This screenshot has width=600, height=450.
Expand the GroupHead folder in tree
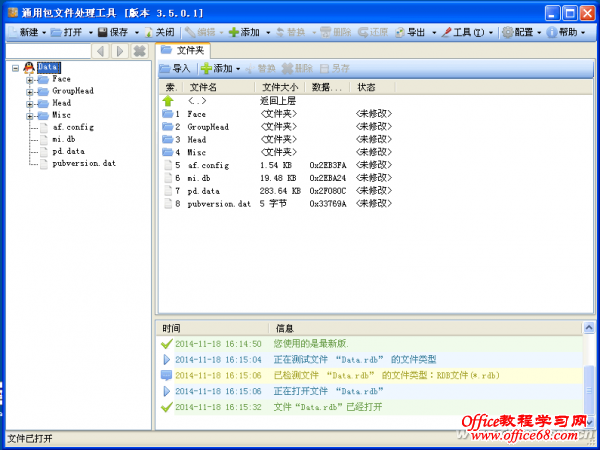[29, 92]
